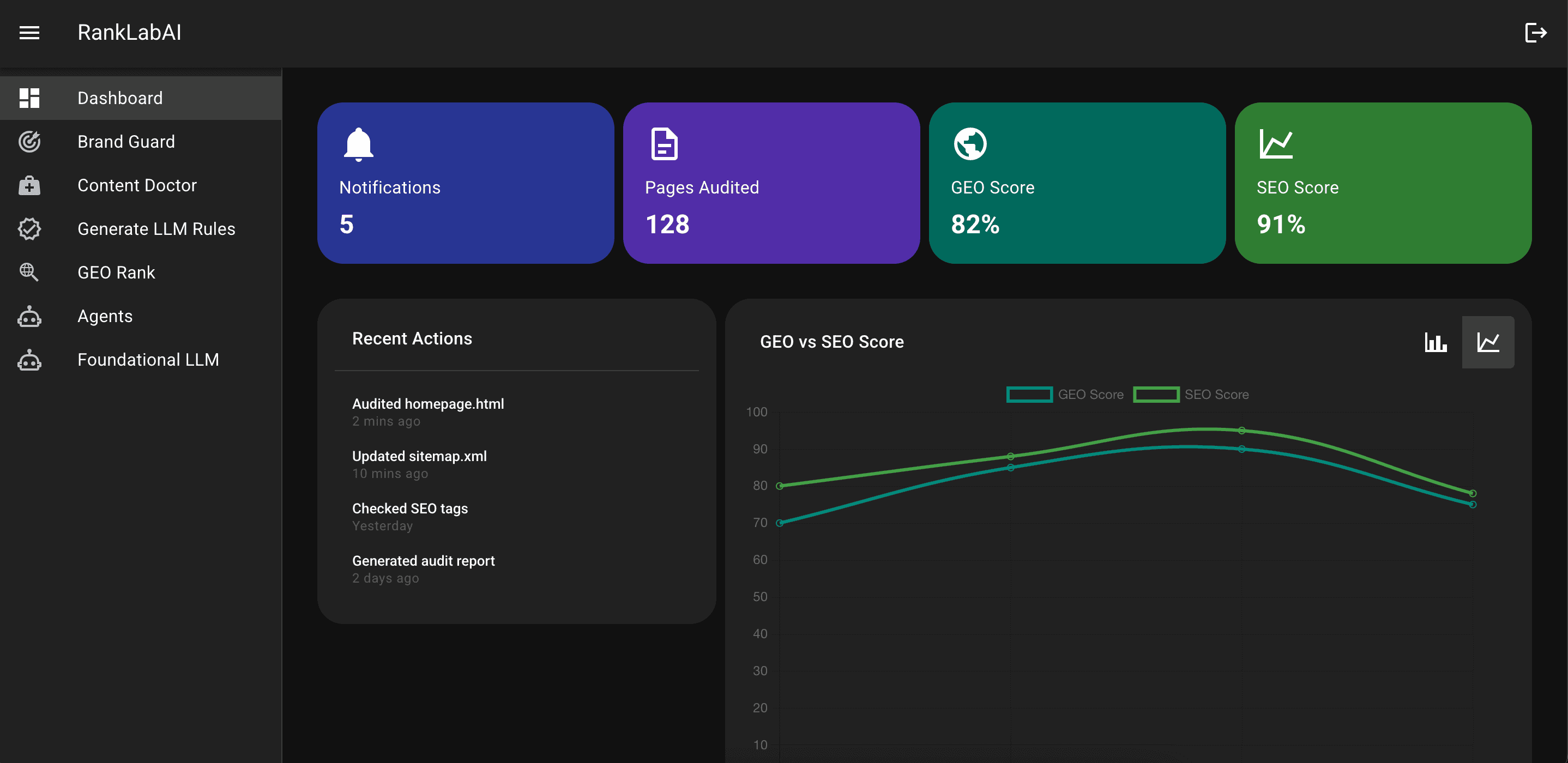Click the Content Doctor medical kit icon
This screenshot has height=763, width=1568.
[28, 185]
